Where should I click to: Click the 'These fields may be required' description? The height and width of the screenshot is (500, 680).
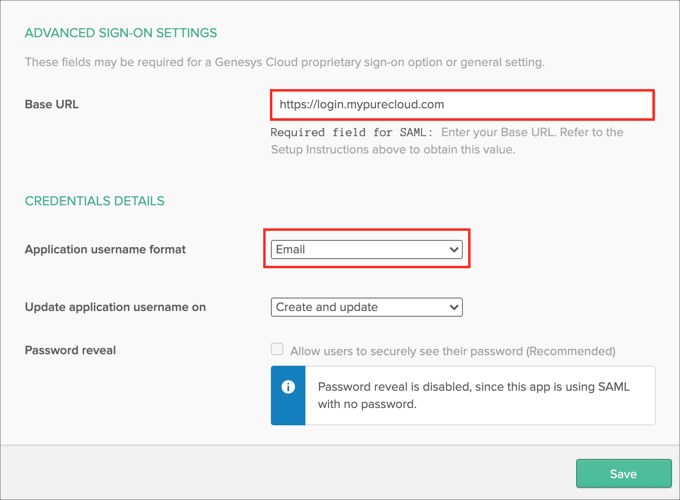[284, 62]
